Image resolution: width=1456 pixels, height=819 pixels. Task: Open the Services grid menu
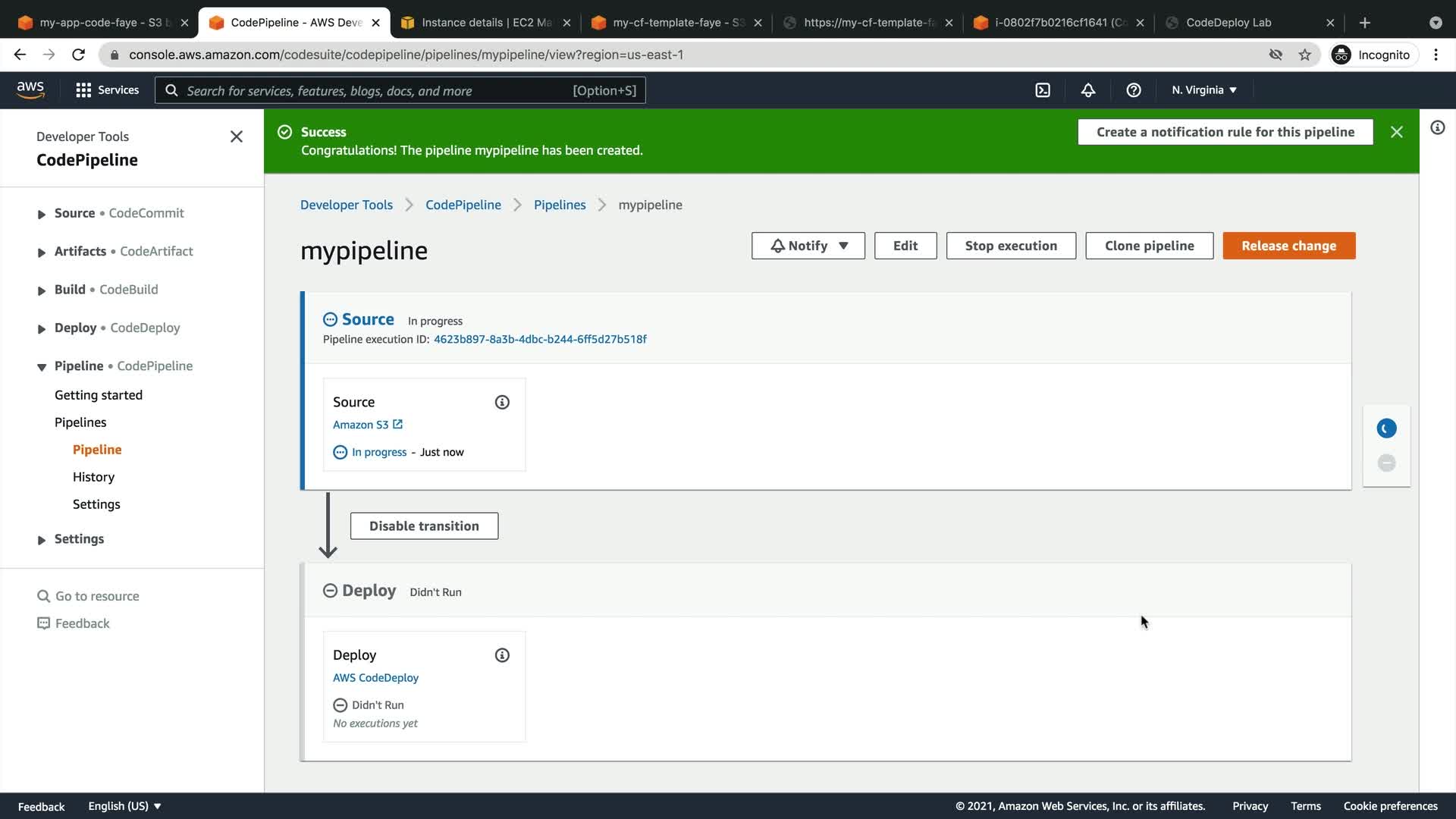point(107,90)
